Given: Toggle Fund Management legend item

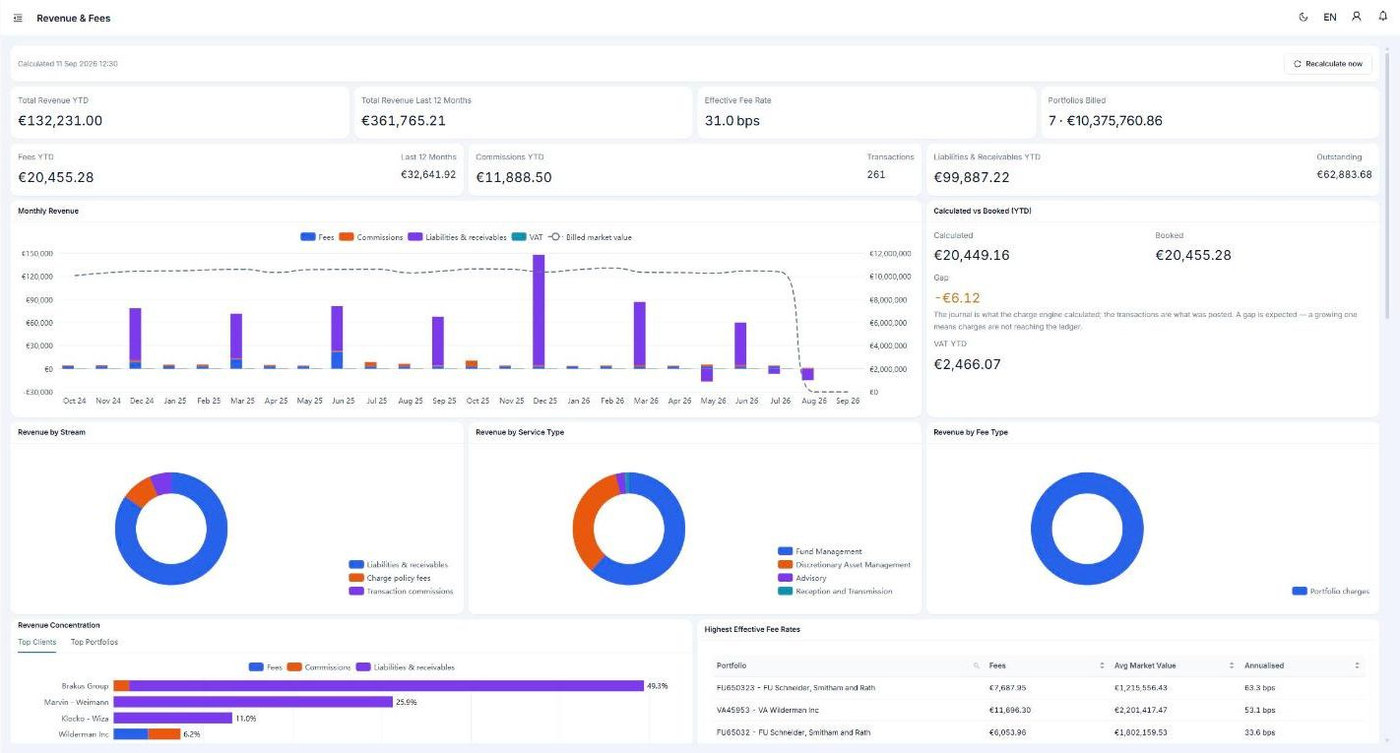Looking at the screenshot, I should [819, 551].
